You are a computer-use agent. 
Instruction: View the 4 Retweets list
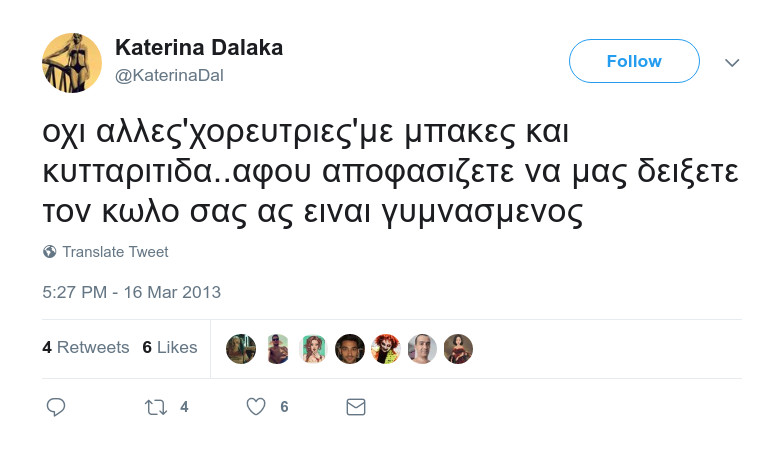click(86, 348)
